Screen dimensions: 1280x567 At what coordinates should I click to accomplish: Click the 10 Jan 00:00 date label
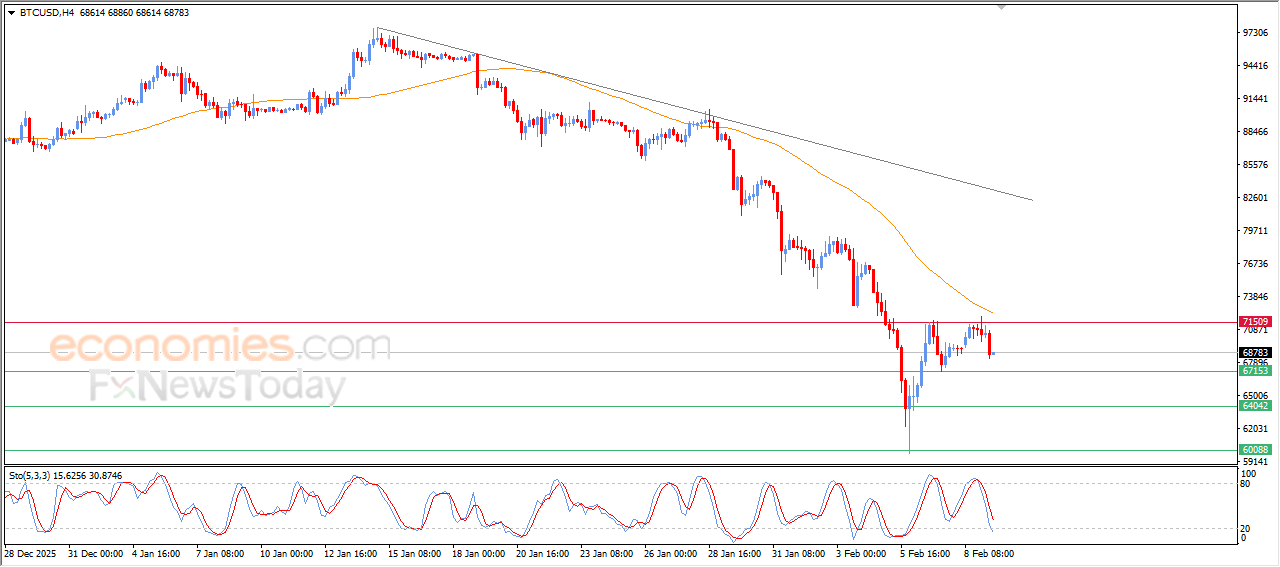tap(287, 552)
